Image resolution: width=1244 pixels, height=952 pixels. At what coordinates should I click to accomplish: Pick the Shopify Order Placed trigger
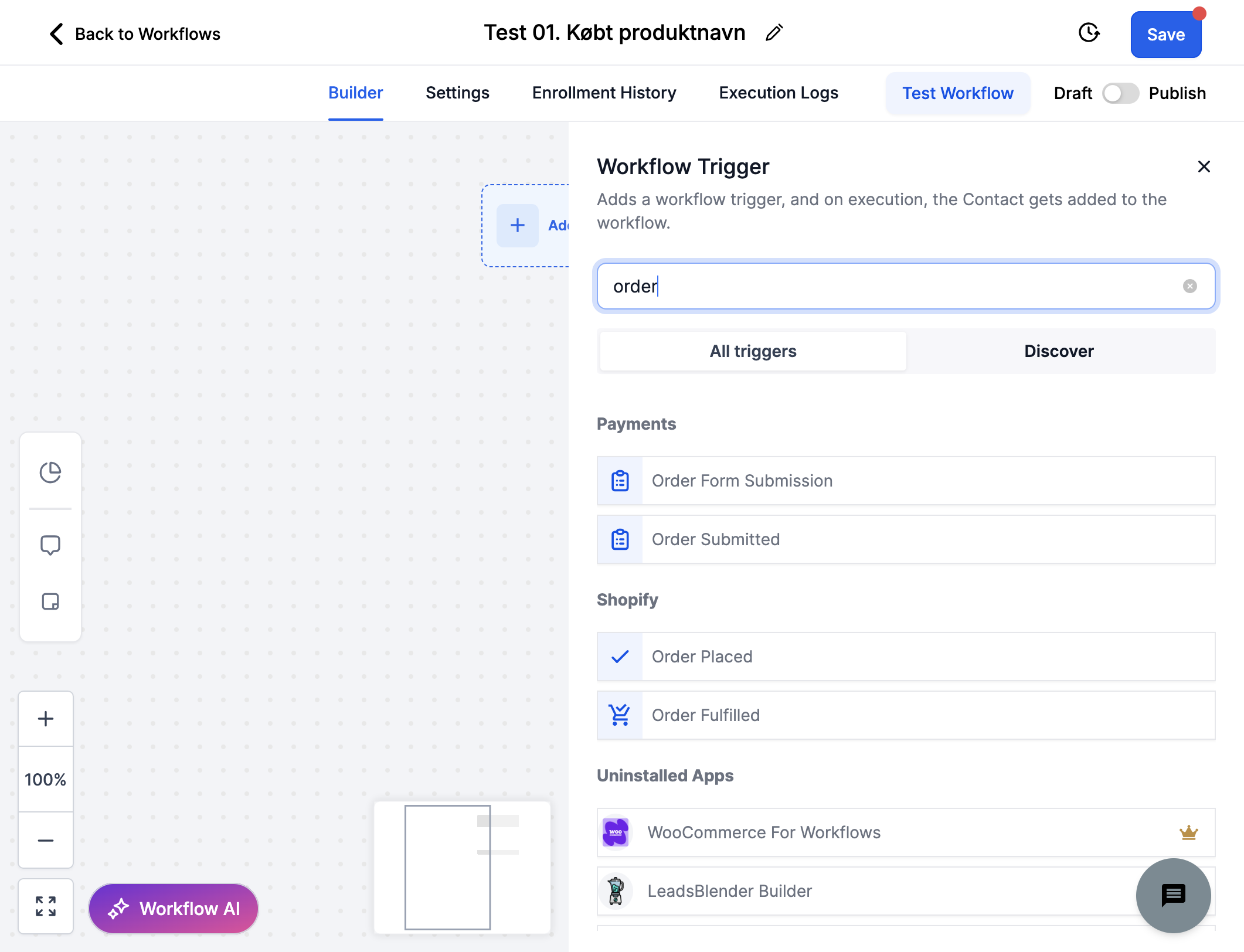pyautogui.click(x=906, y=657)
